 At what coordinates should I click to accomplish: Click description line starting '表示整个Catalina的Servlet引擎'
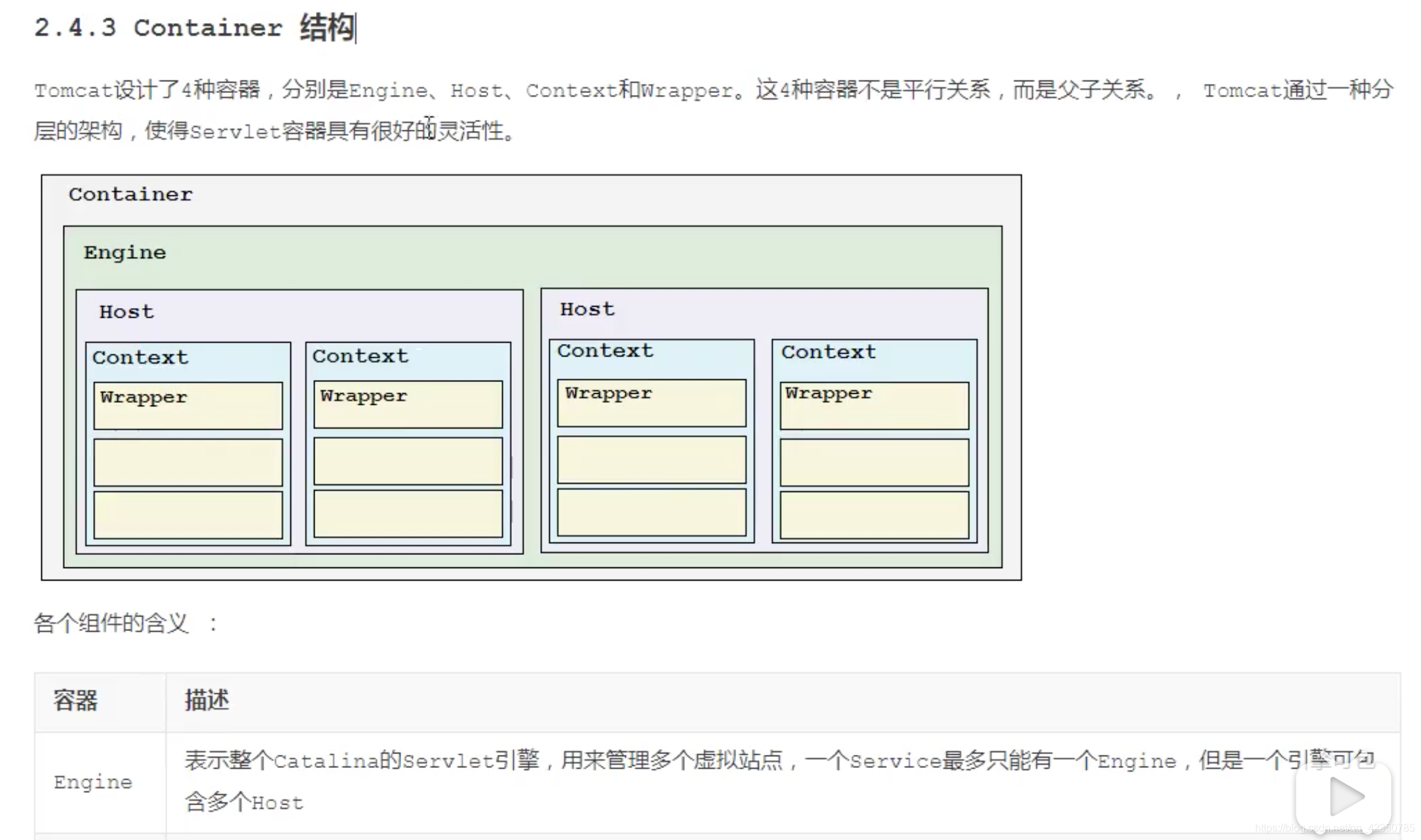[x=780, y=761]
